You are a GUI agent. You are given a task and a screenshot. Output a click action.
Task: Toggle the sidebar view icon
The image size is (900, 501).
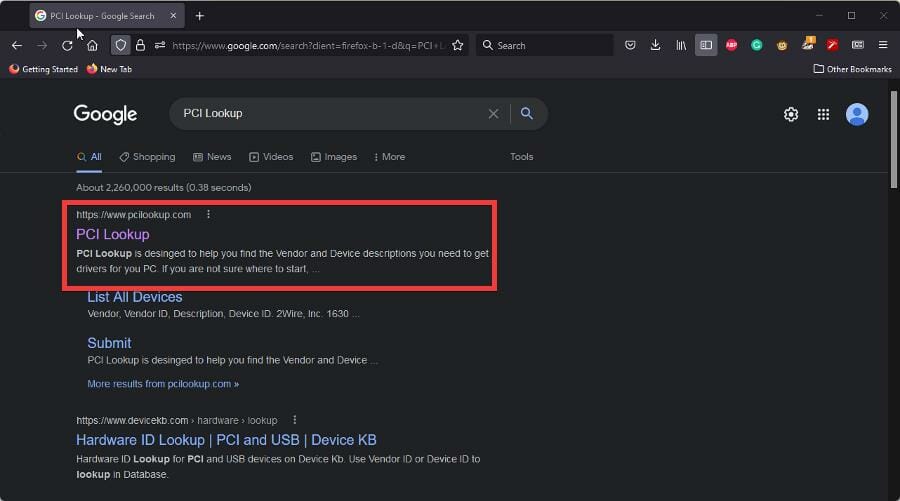pyautogui.click(x=706, y=45)
